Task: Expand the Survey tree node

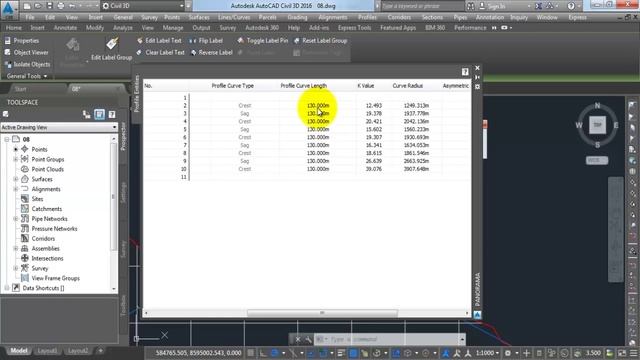Action: click(x=16, y=268)
